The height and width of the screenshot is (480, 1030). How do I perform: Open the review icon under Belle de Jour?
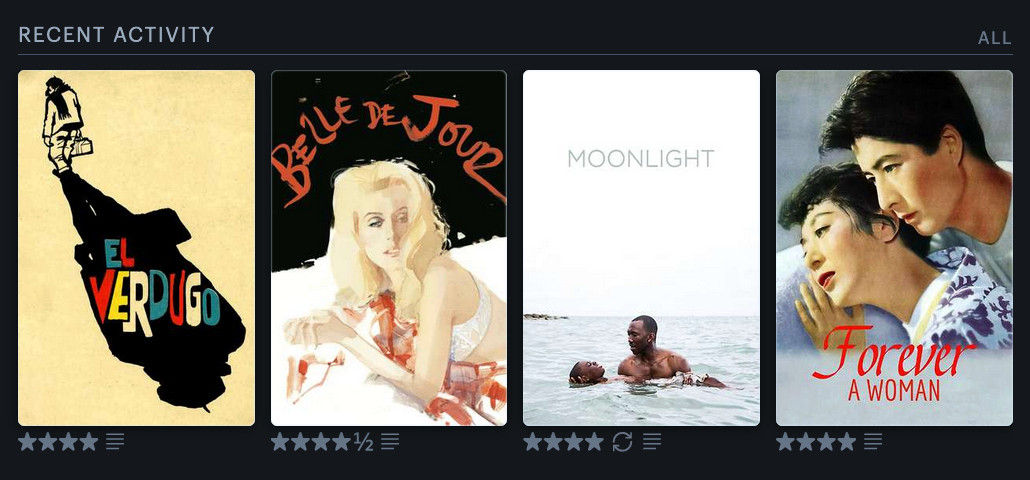(x=390, y=442)
